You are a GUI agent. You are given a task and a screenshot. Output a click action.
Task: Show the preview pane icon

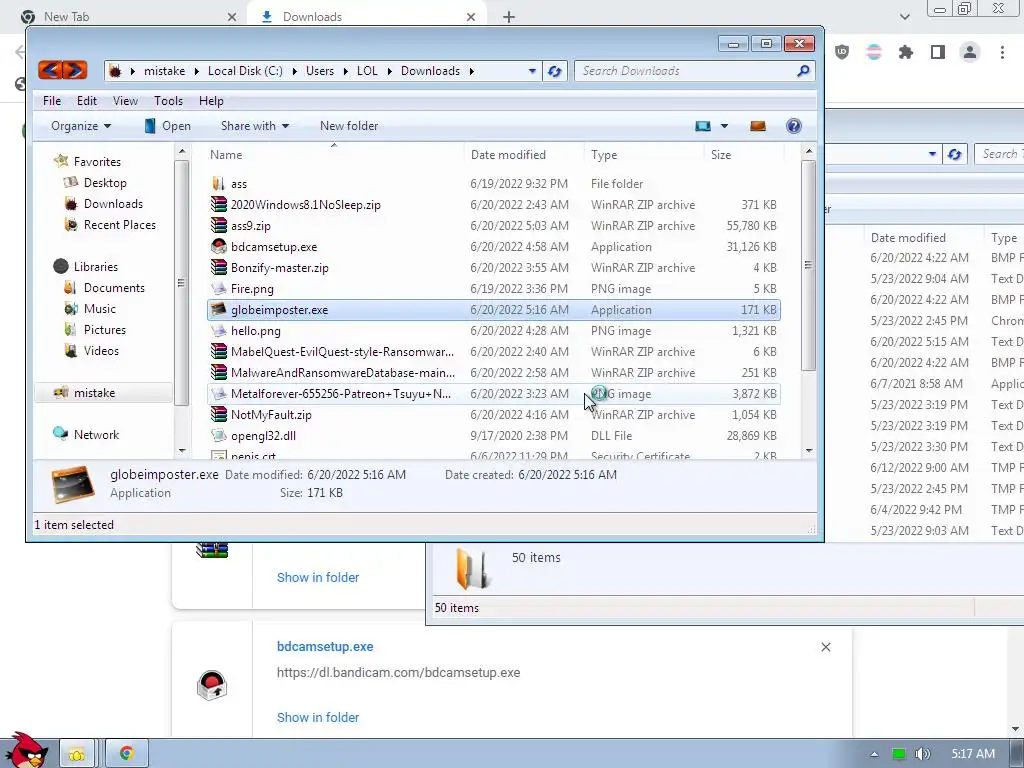point(758,126)
